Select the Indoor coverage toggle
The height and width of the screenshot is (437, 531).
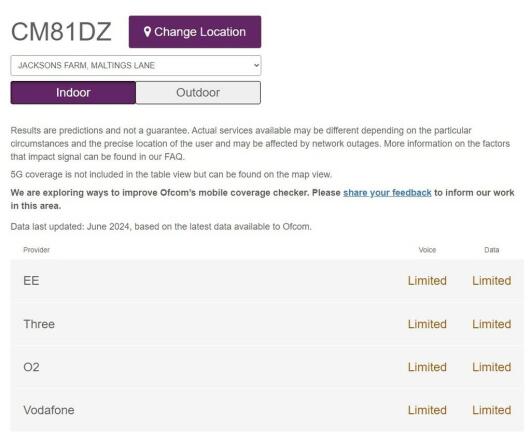coord(73,92)
